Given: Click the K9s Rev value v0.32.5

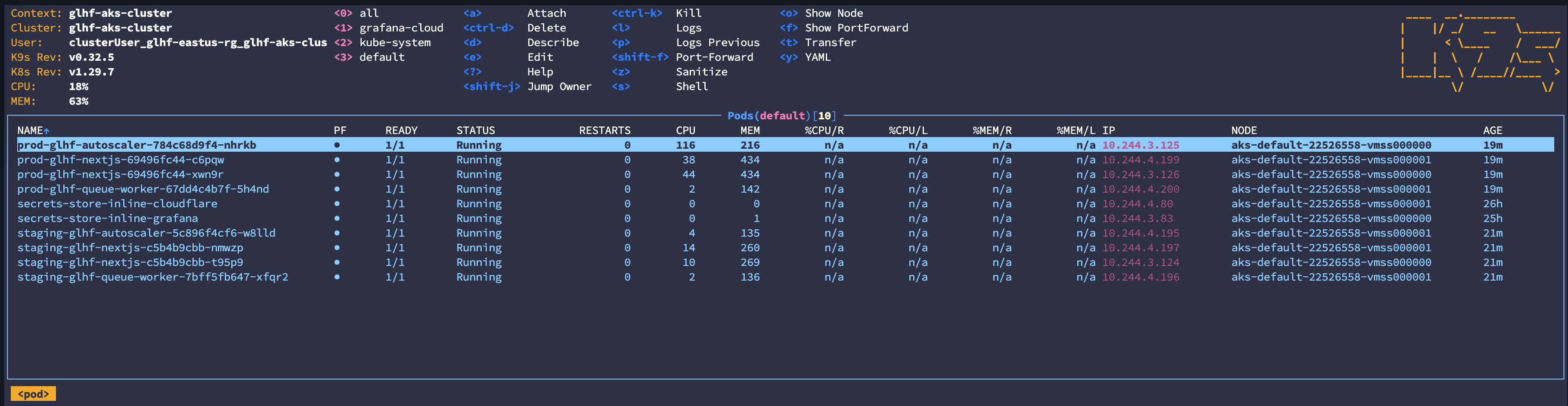Looking at the screenshot, I should click(91, 57).
